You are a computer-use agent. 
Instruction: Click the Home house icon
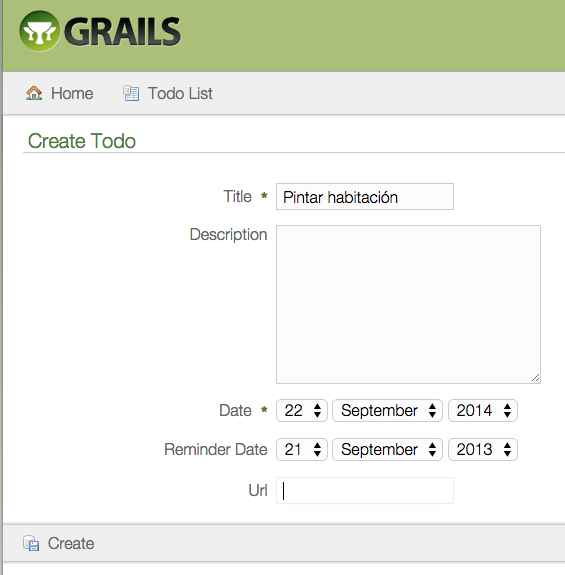tap(34, 93)
